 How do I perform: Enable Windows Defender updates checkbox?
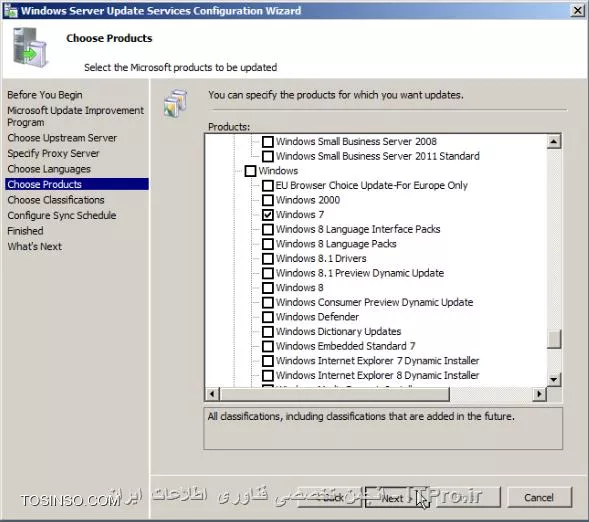[268, 317]
